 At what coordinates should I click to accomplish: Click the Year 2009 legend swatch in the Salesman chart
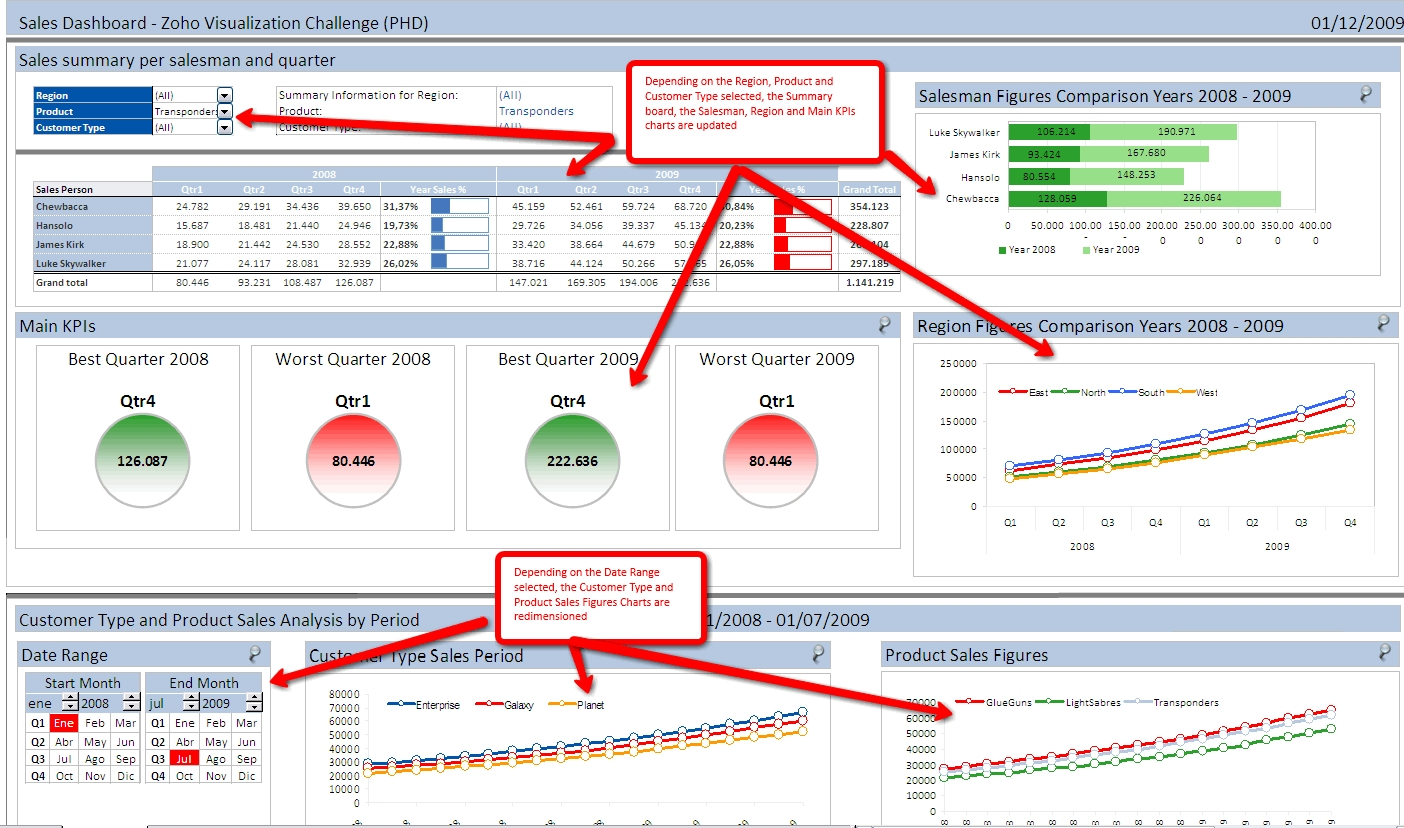point(1087,250)
